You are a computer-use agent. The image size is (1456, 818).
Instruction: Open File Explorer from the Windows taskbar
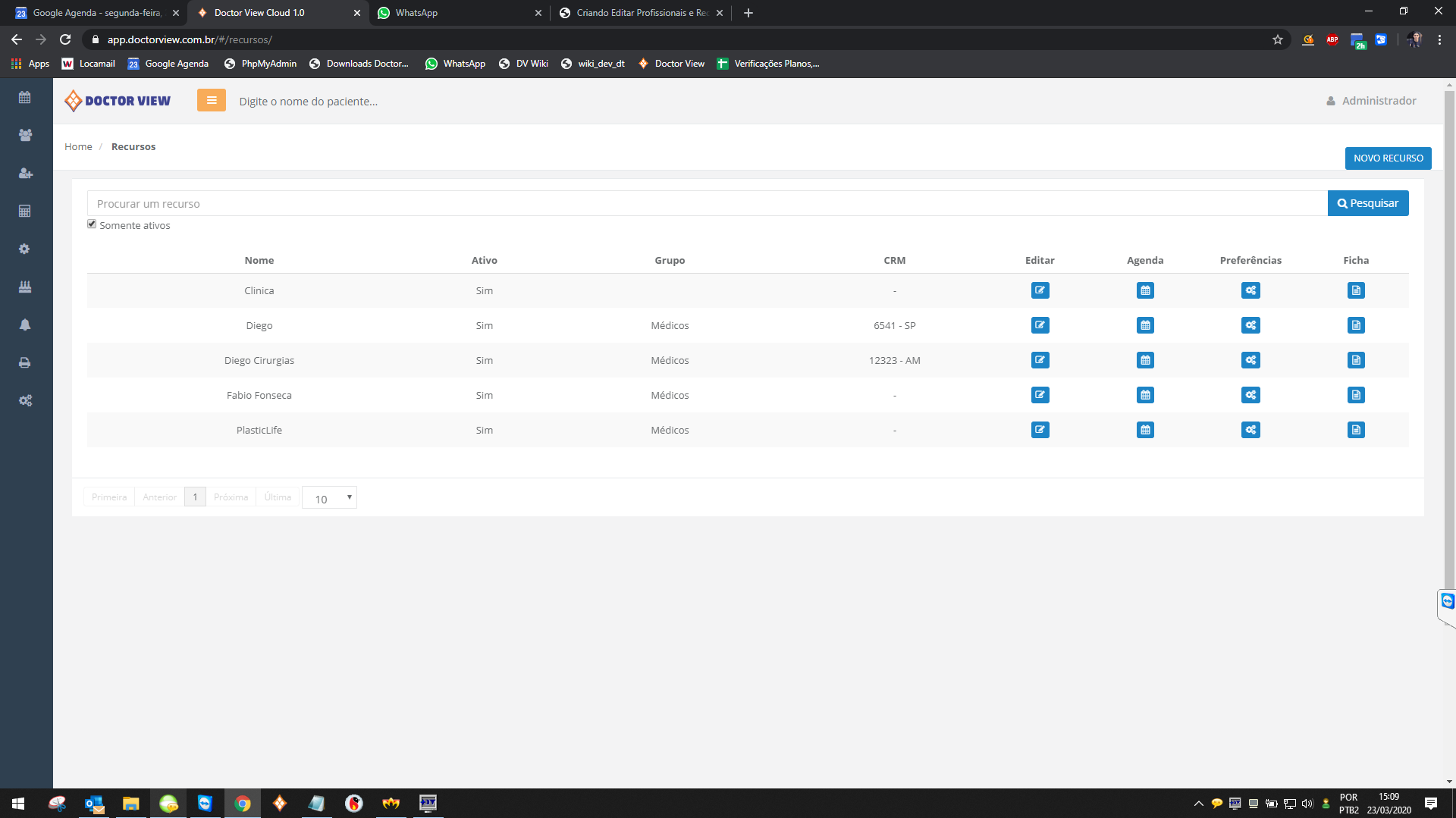(131, 804)
